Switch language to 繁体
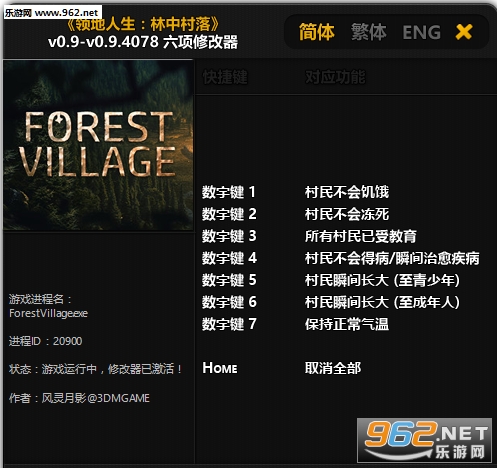Viewport: 497px width, 468px height. pos(369,32)
